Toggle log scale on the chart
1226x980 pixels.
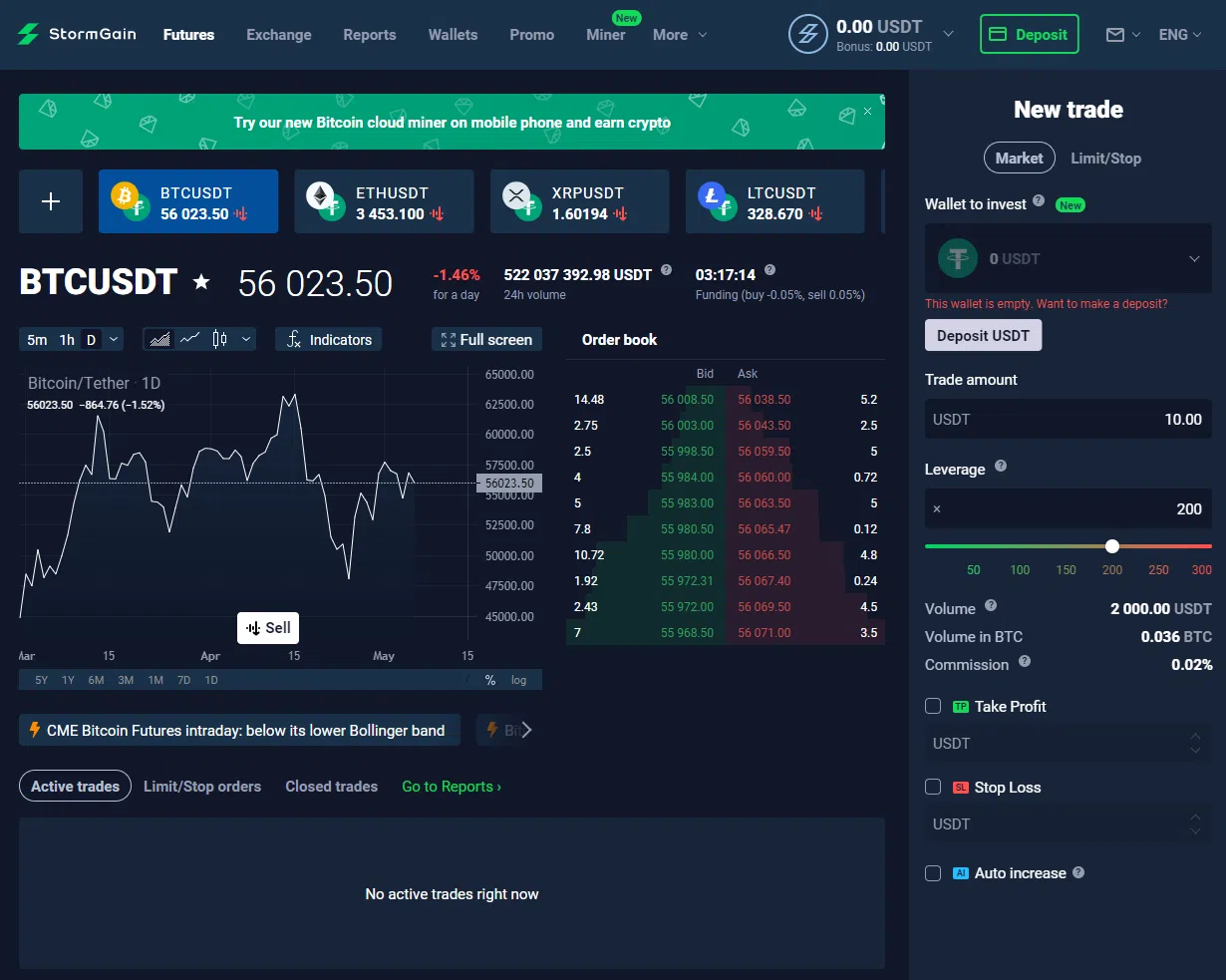point(518,680)
